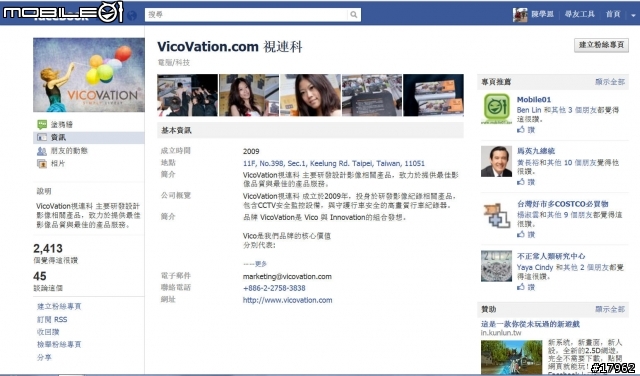Click 建立粉絲專頁 link in left sidebar
The image size is (640, 376).
(59, 306)
